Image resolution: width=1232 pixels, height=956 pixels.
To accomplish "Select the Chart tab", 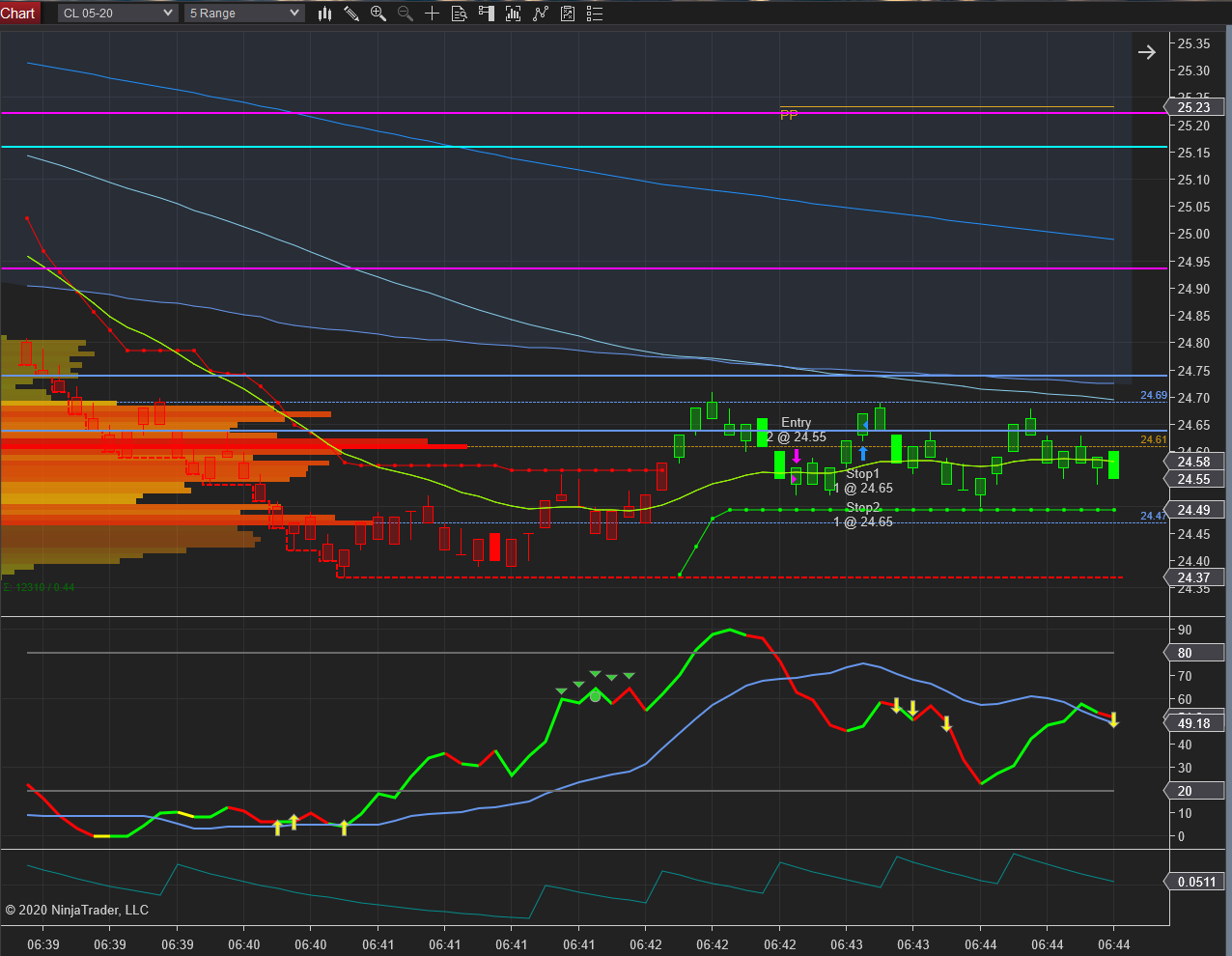I will pyautogui.click(x=19, y=14).
